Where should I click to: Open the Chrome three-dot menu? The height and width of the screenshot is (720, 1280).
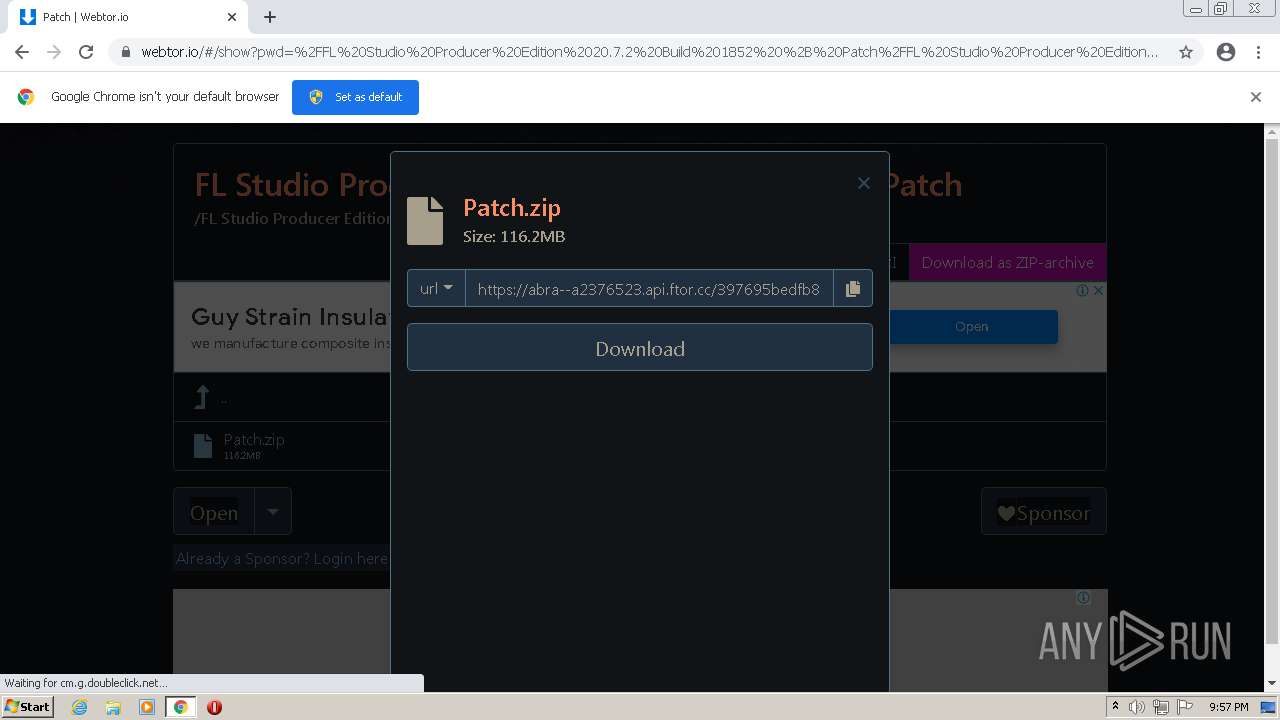pos(1258,52)
